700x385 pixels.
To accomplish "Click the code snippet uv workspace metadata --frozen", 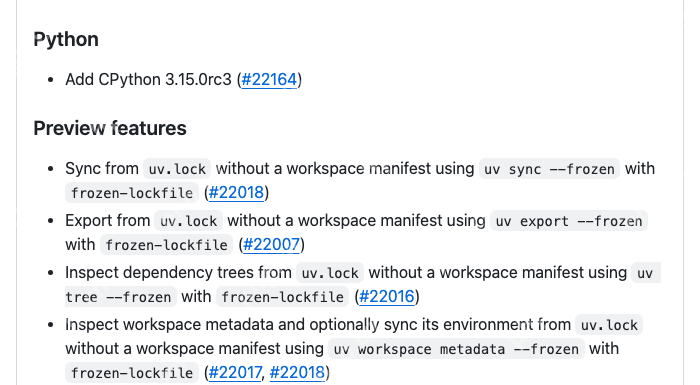I will pyautogui.click(x=456, y=348).
